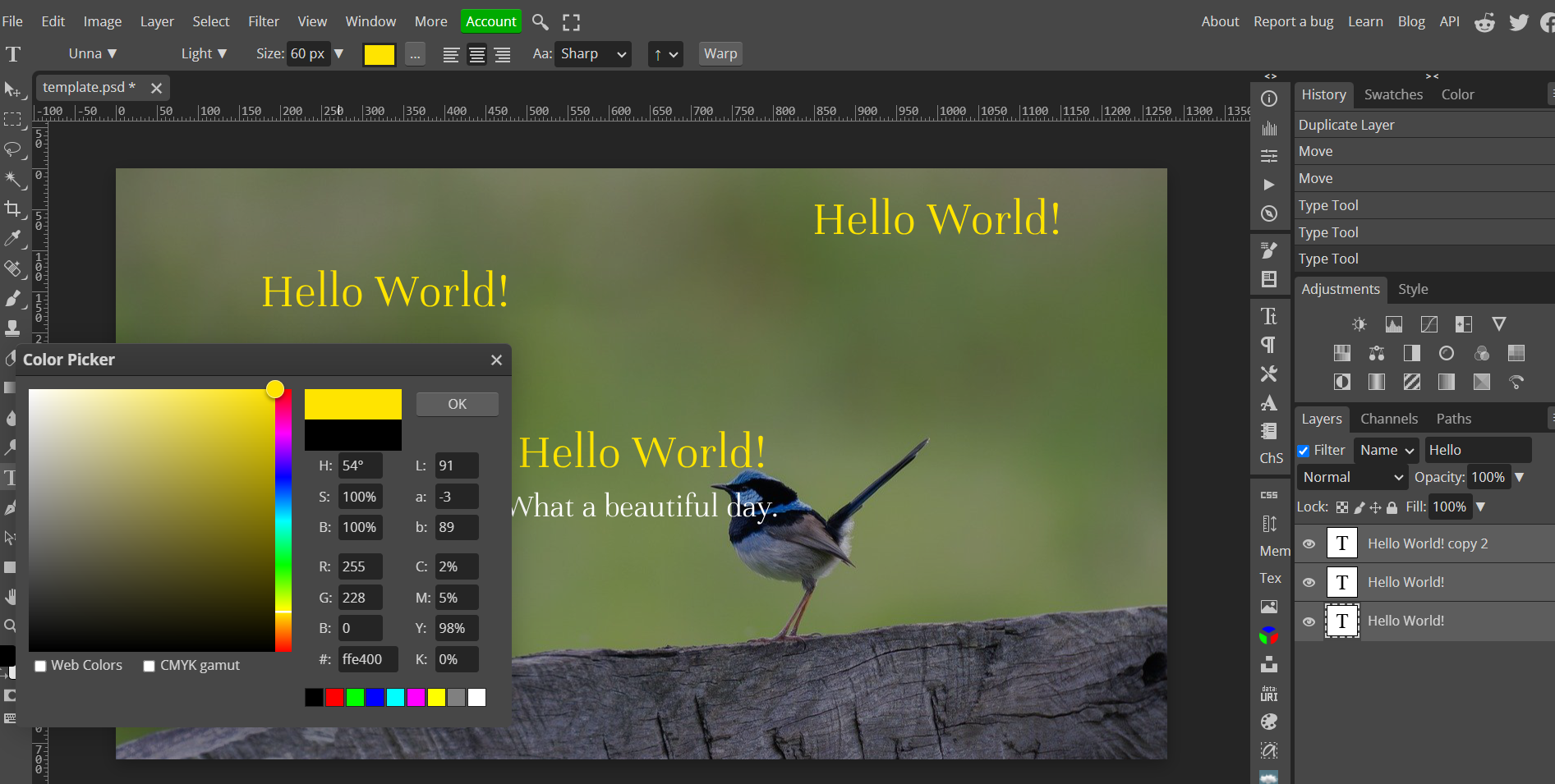
Task: Select the red swatch in Color Picker
Action: click(334, 697)
